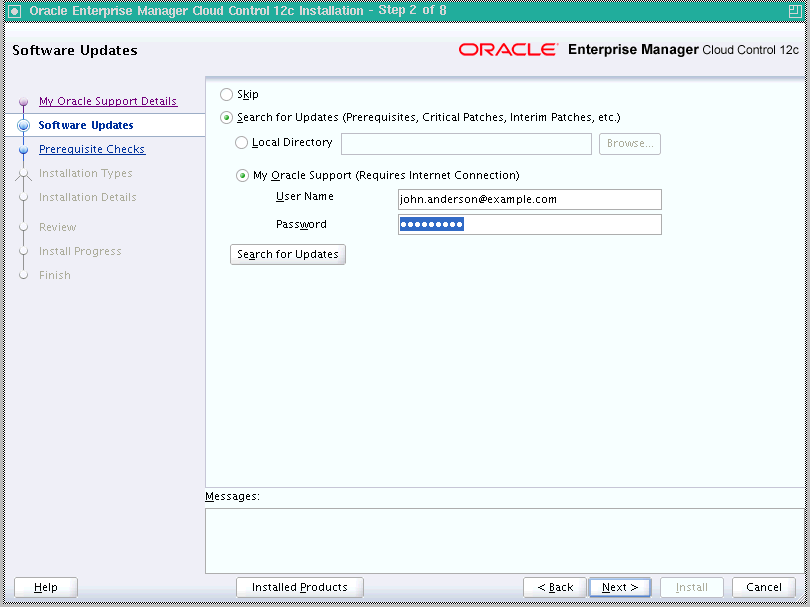Choose My Oracle Support radio option
This screenshot has height=607, width=810.
point(242,176)
